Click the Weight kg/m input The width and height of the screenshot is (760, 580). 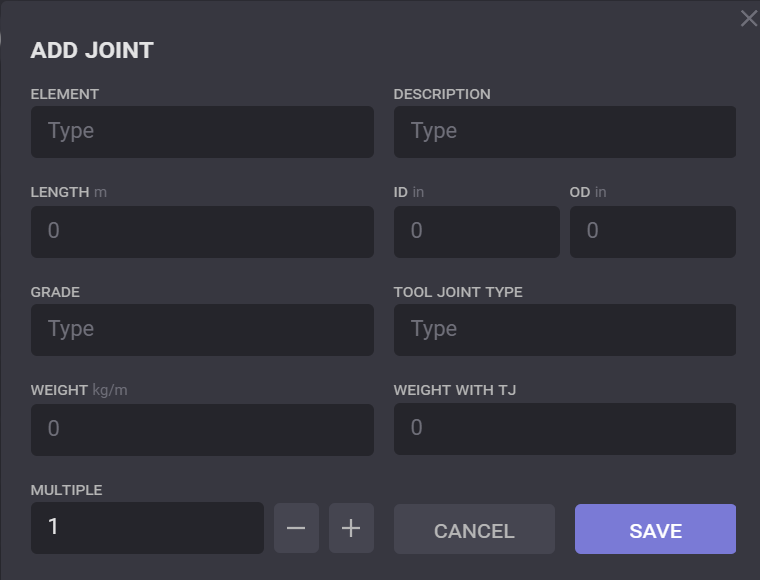click(x=202, y=429)
